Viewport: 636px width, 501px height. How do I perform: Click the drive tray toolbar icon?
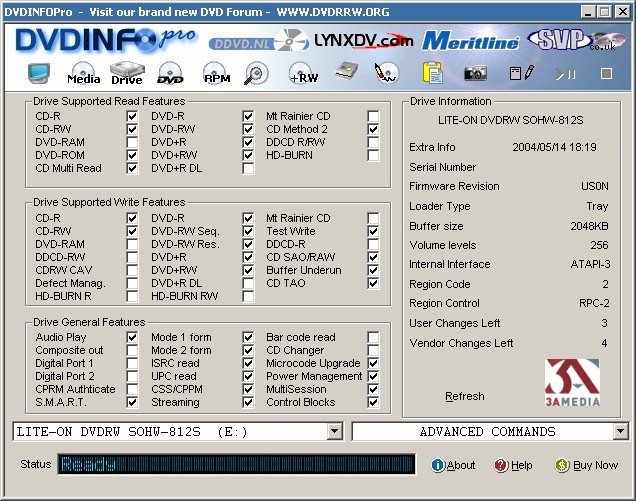pos(347,72)
